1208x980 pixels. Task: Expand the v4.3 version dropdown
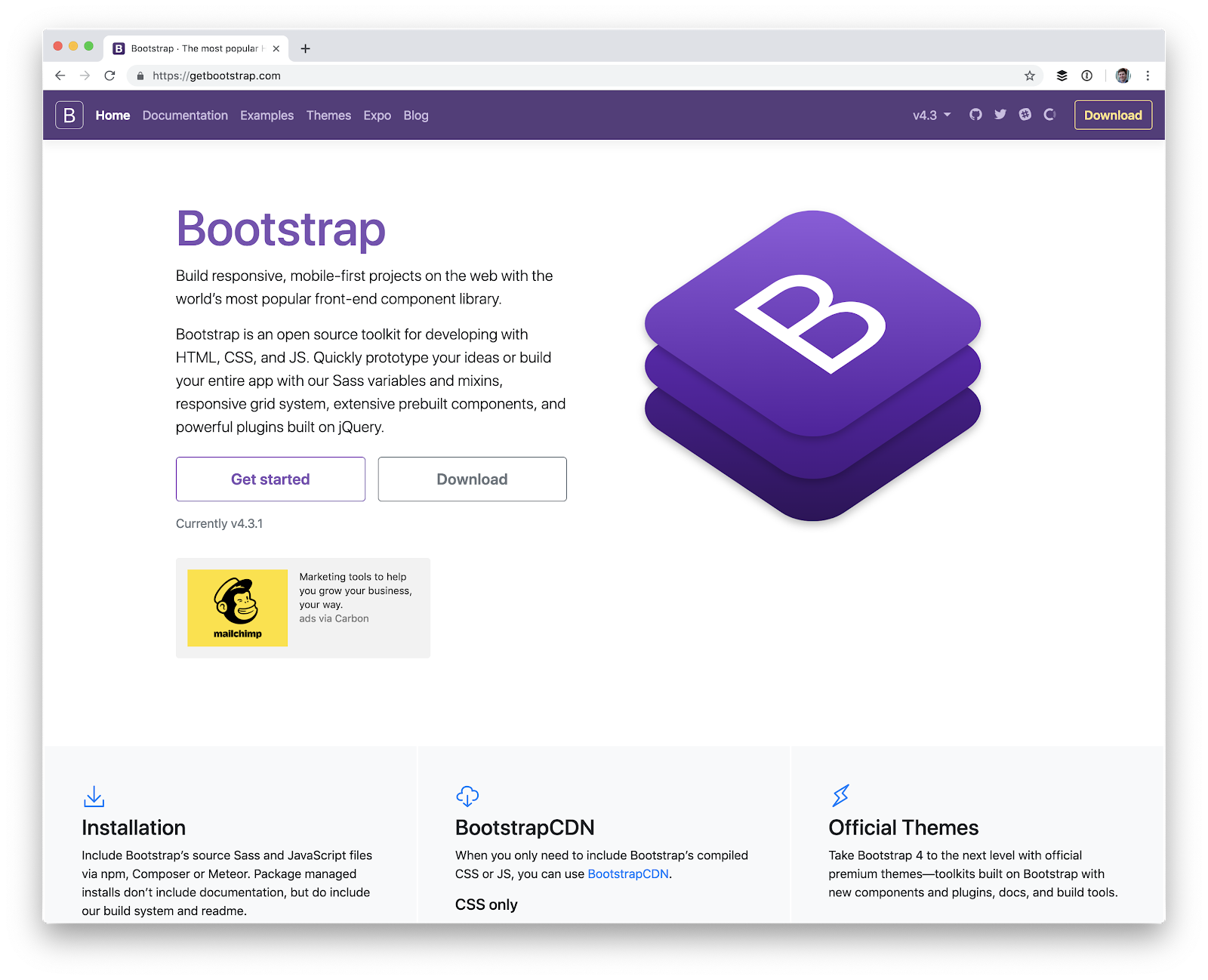(932, 115)
